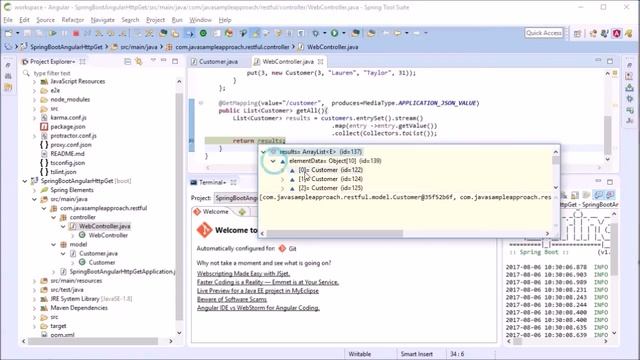640x360 pixels.
Task: Open the Refactor menu
Action: point(73,20)
